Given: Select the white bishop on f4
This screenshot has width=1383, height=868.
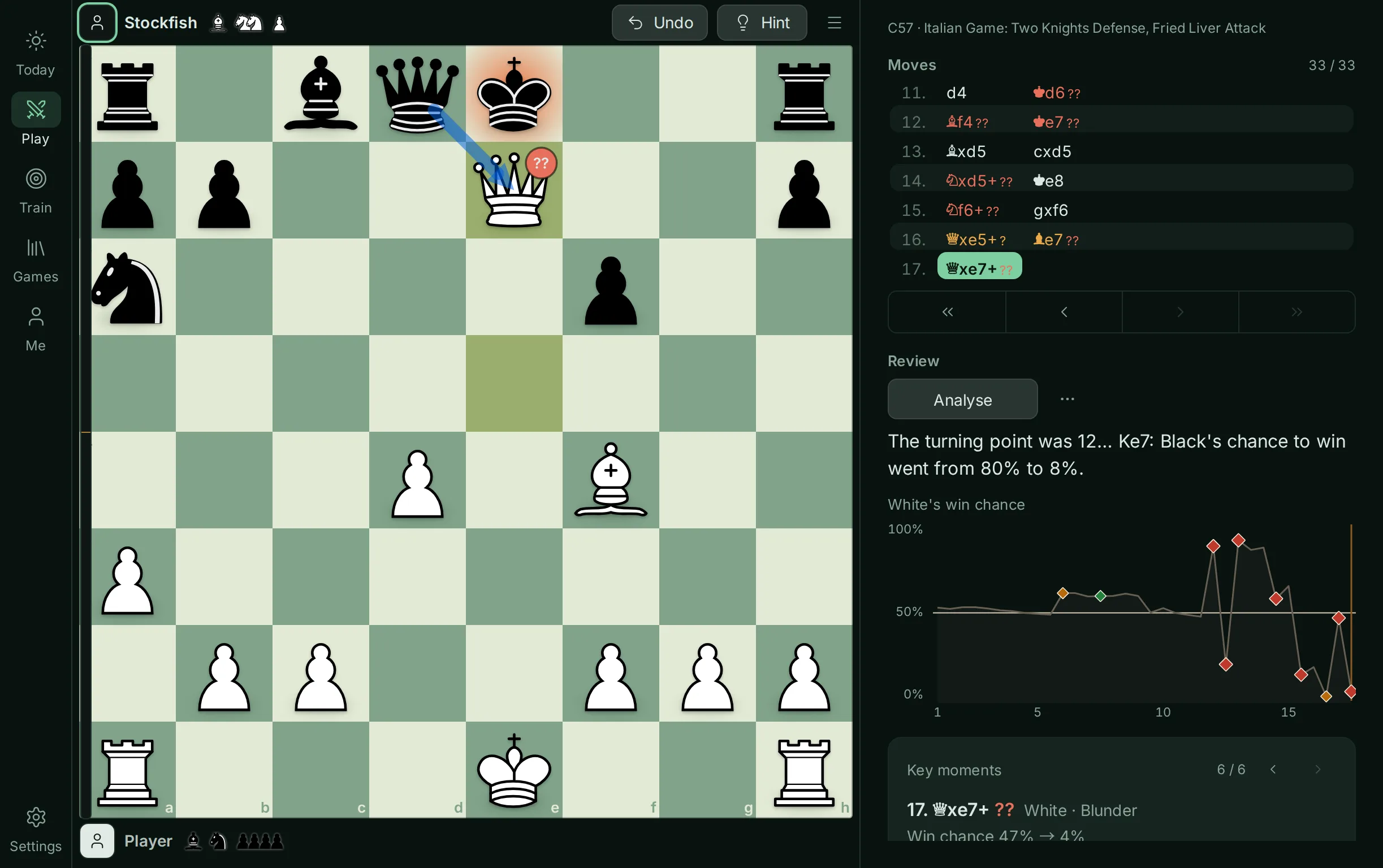Looking at the screenshot, I should coord(611,480).
